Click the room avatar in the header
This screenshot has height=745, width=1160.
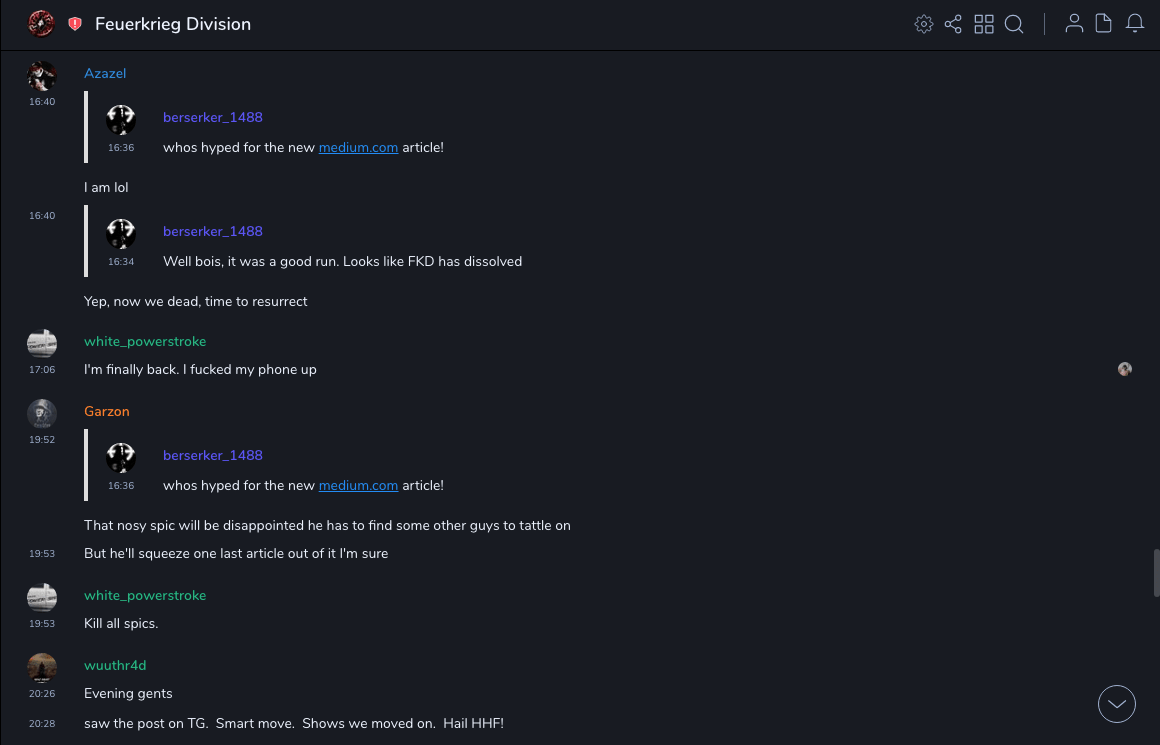[41, 24]
